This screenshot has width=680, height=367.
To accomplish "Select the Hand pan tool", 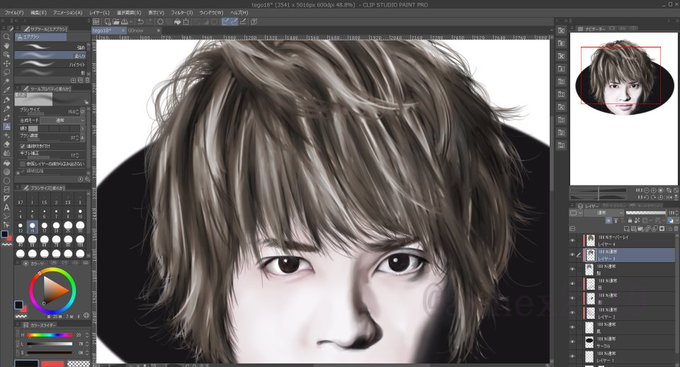I will [x=7, y=46].
